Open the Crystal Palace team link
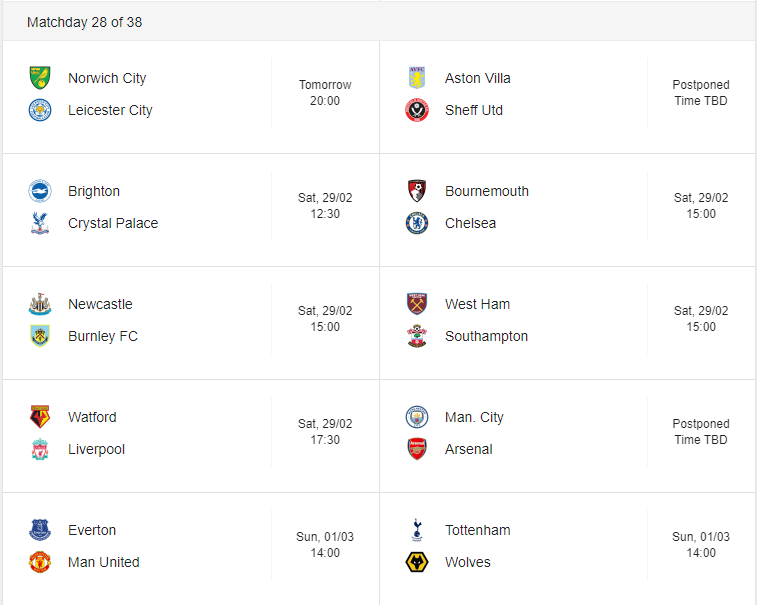The image size is (757, 605). (113, 223)
